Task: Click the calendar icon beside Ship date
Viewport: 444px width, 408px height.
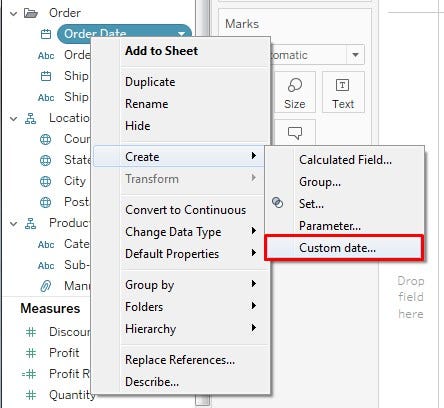Action: pos(46,76)
